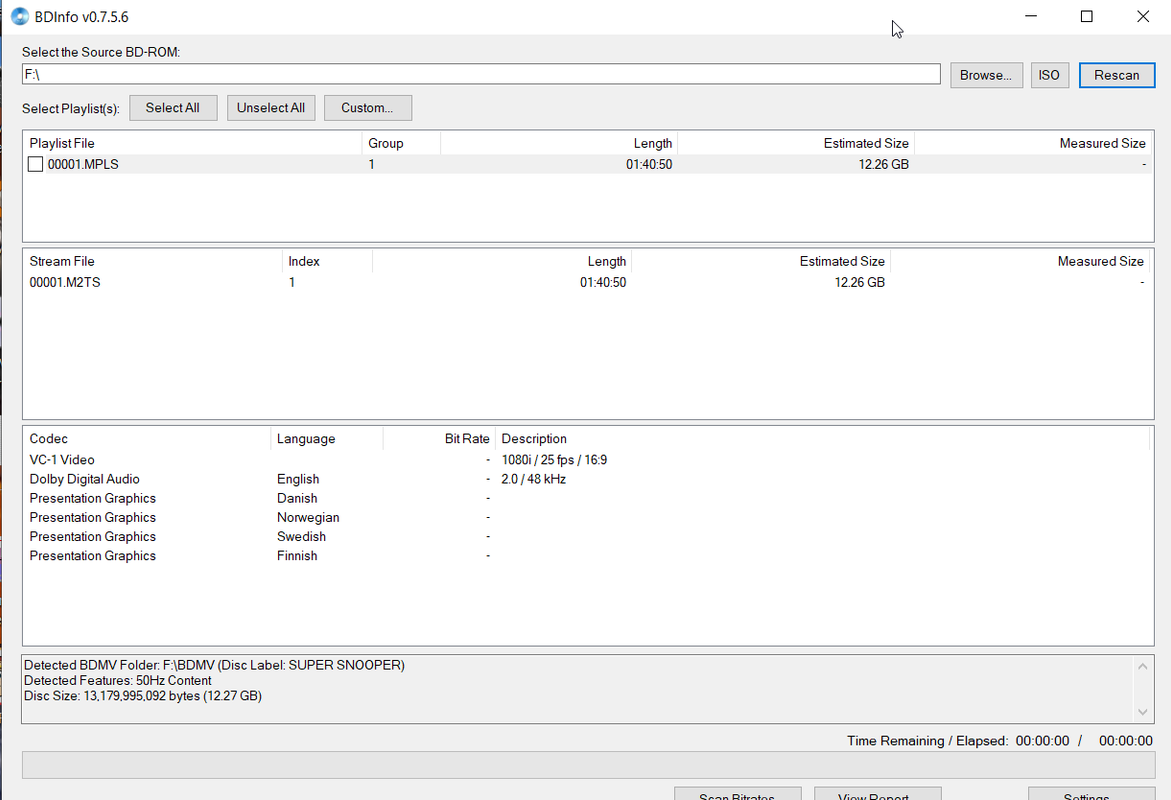This screenshot has width=1171, height=800.
Task: Select the Danish Presentation Graphics row
Action: [x=587, y=498]
